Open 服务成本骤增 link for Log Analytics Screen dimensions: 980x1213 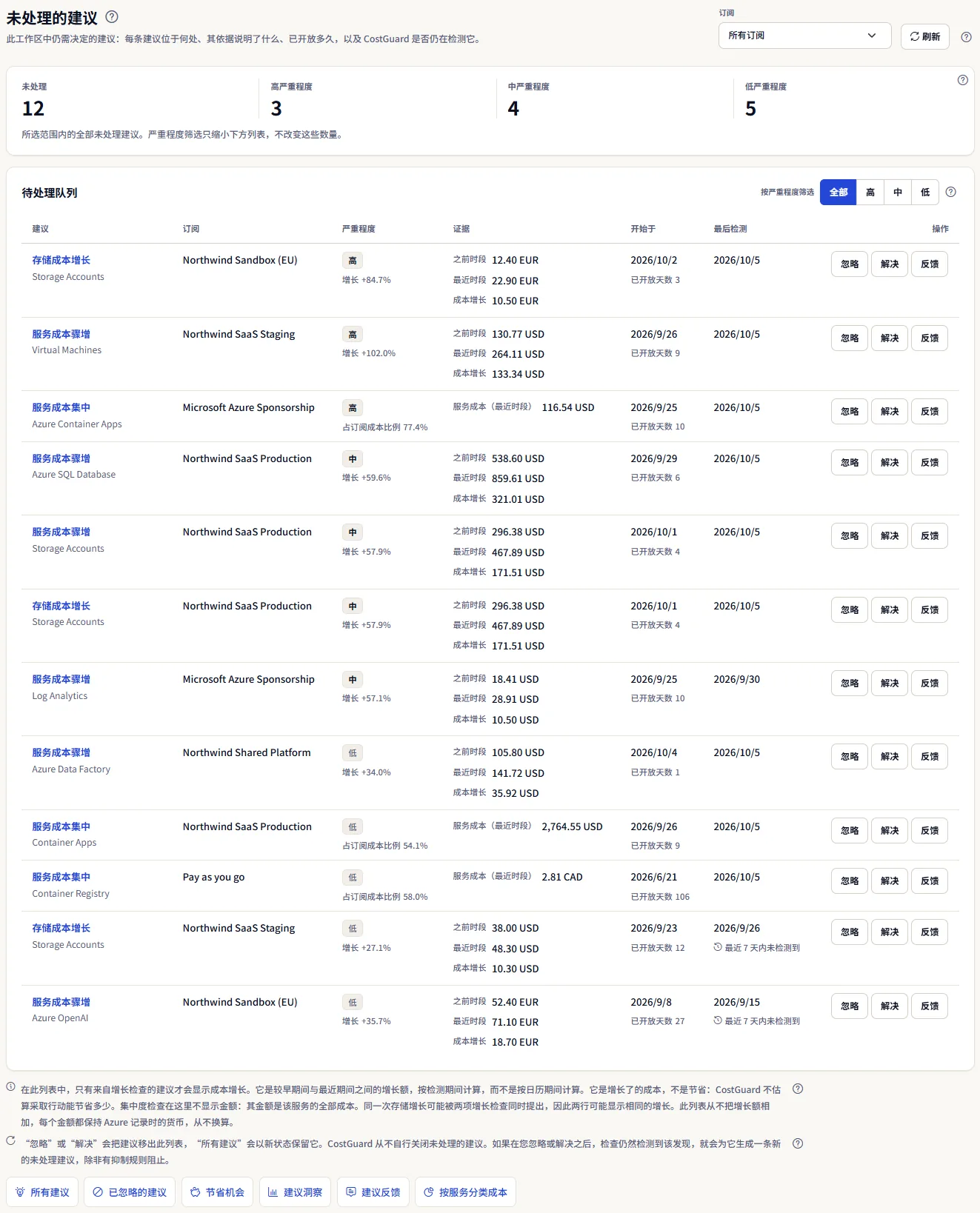[61, 679]
